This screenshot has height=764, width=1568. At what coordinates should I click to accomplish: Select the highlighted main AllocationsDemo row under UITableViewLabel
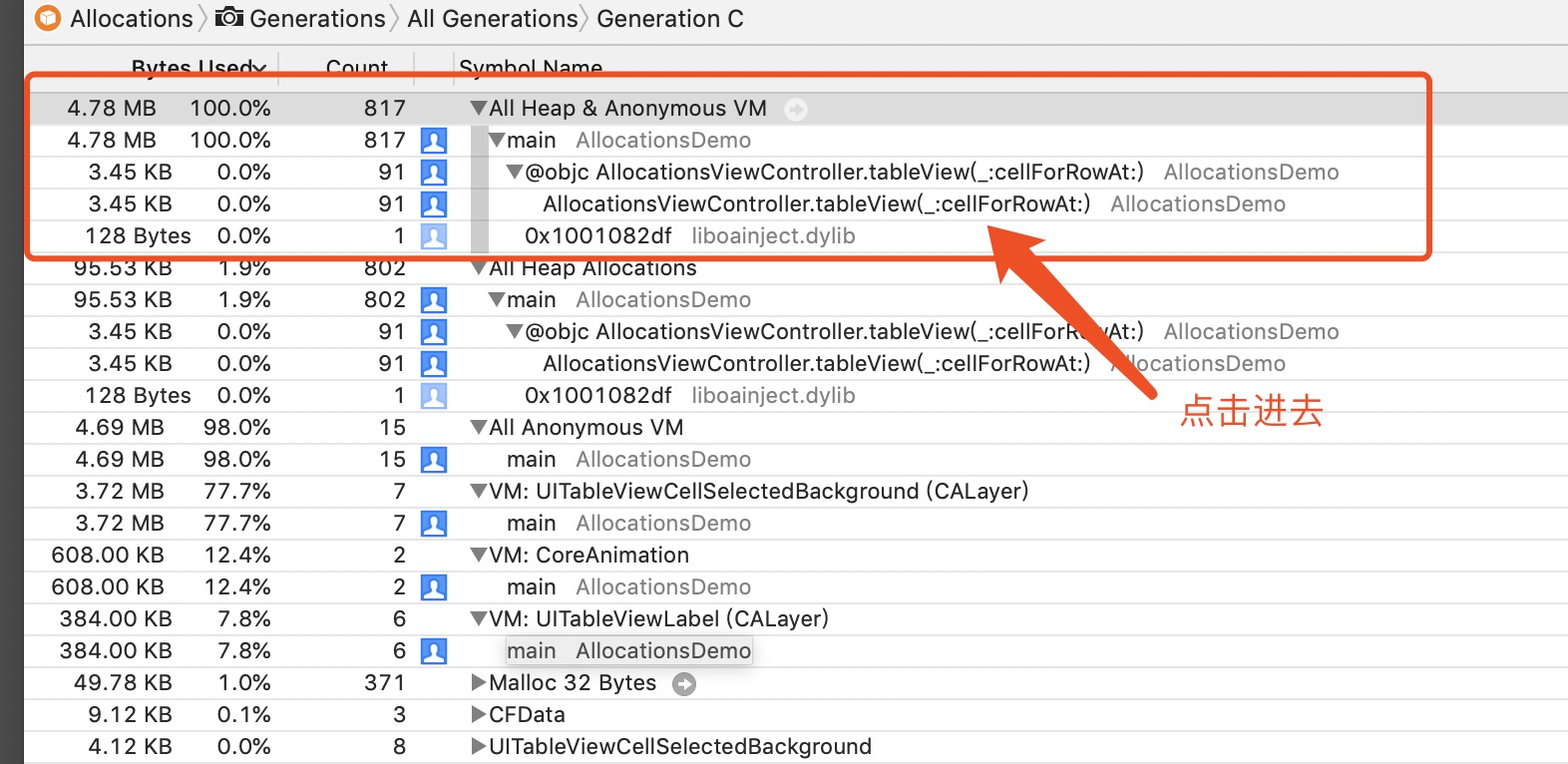[x=628, y=651]
